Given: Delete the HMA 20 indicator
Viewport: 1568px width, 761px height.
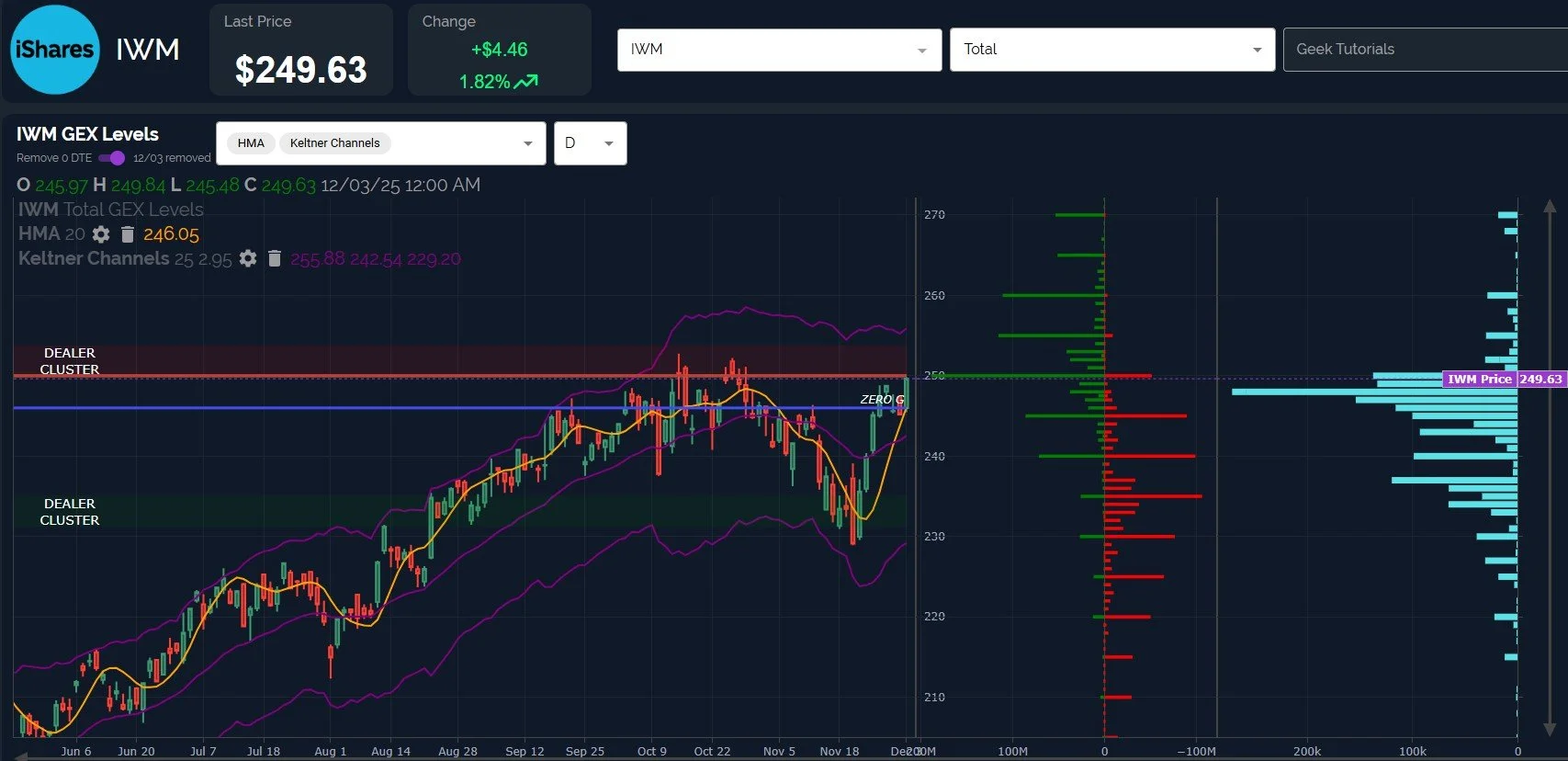Looking at the screenshot, I should 128,234.
